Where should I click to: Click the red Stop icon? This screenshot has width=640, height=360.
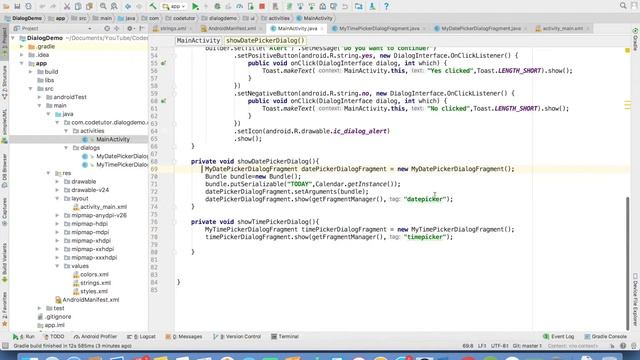[262, 6]
